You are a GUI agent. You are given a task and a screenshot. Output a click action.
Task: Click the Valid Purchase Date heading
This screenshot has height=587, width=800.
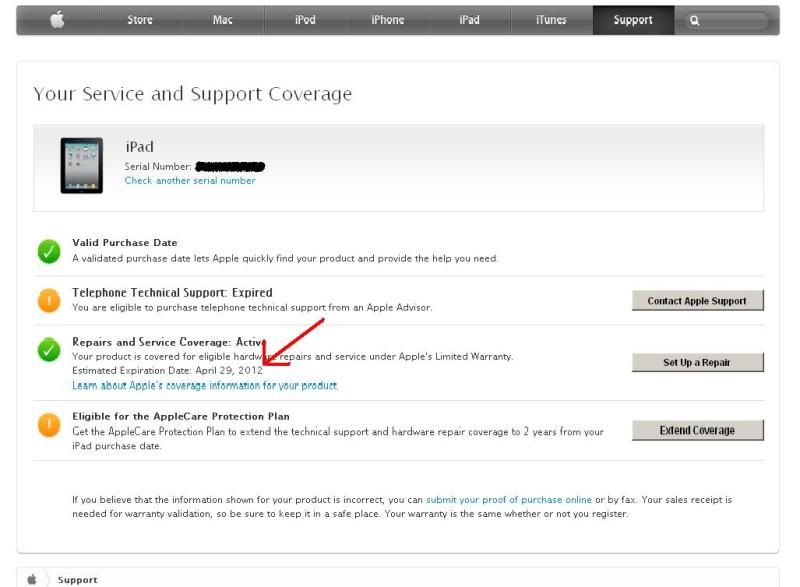click(x=124, y=243)
